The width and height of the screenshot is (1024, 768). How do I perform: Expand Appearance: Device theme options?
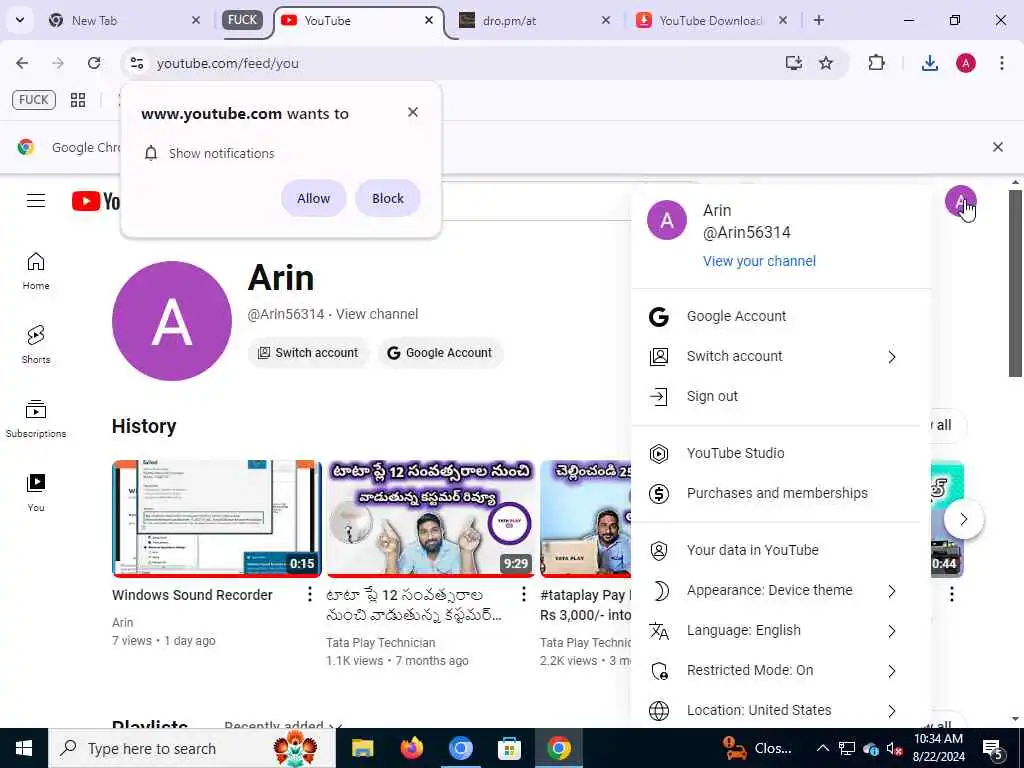891,591
